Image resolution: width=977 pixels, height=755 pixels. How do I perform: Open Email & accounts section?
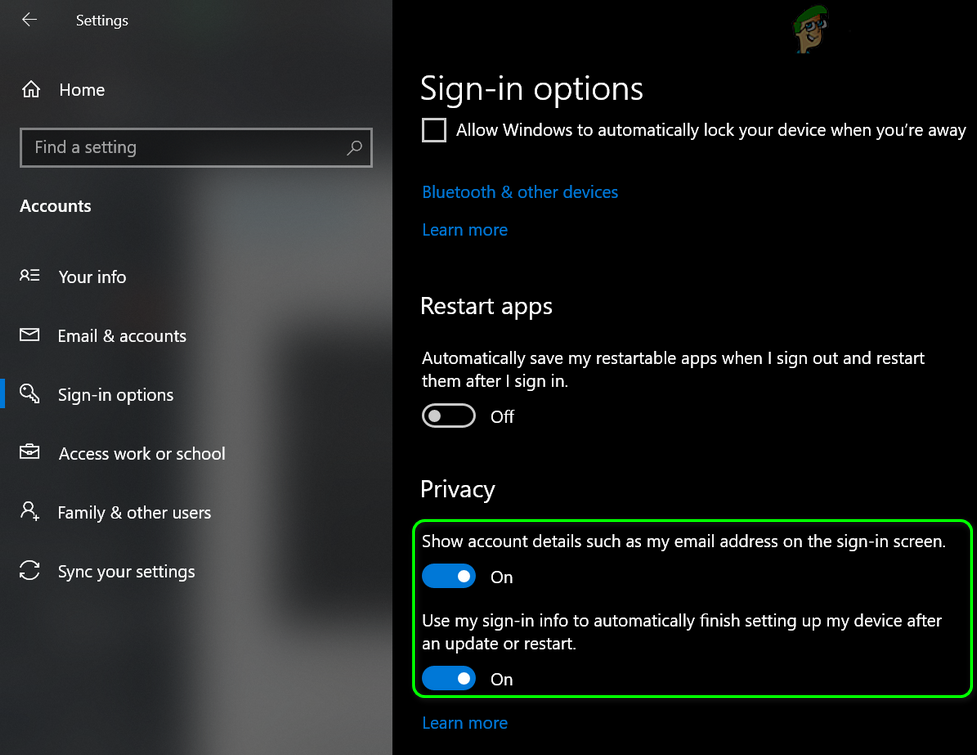pyautogui.click(x=122, y=336)
